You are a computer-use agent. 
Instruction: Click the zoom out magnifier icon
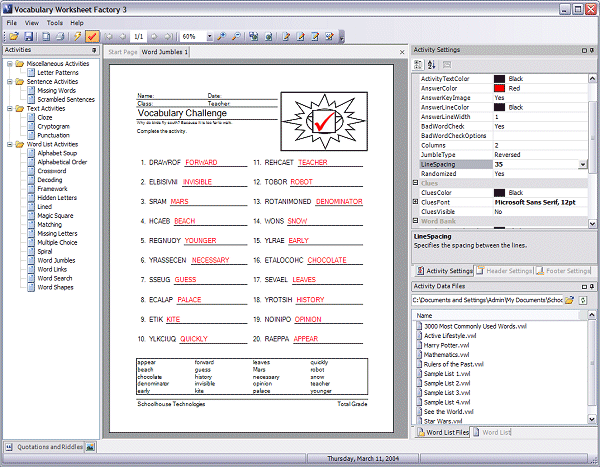[x=236, y=36]
